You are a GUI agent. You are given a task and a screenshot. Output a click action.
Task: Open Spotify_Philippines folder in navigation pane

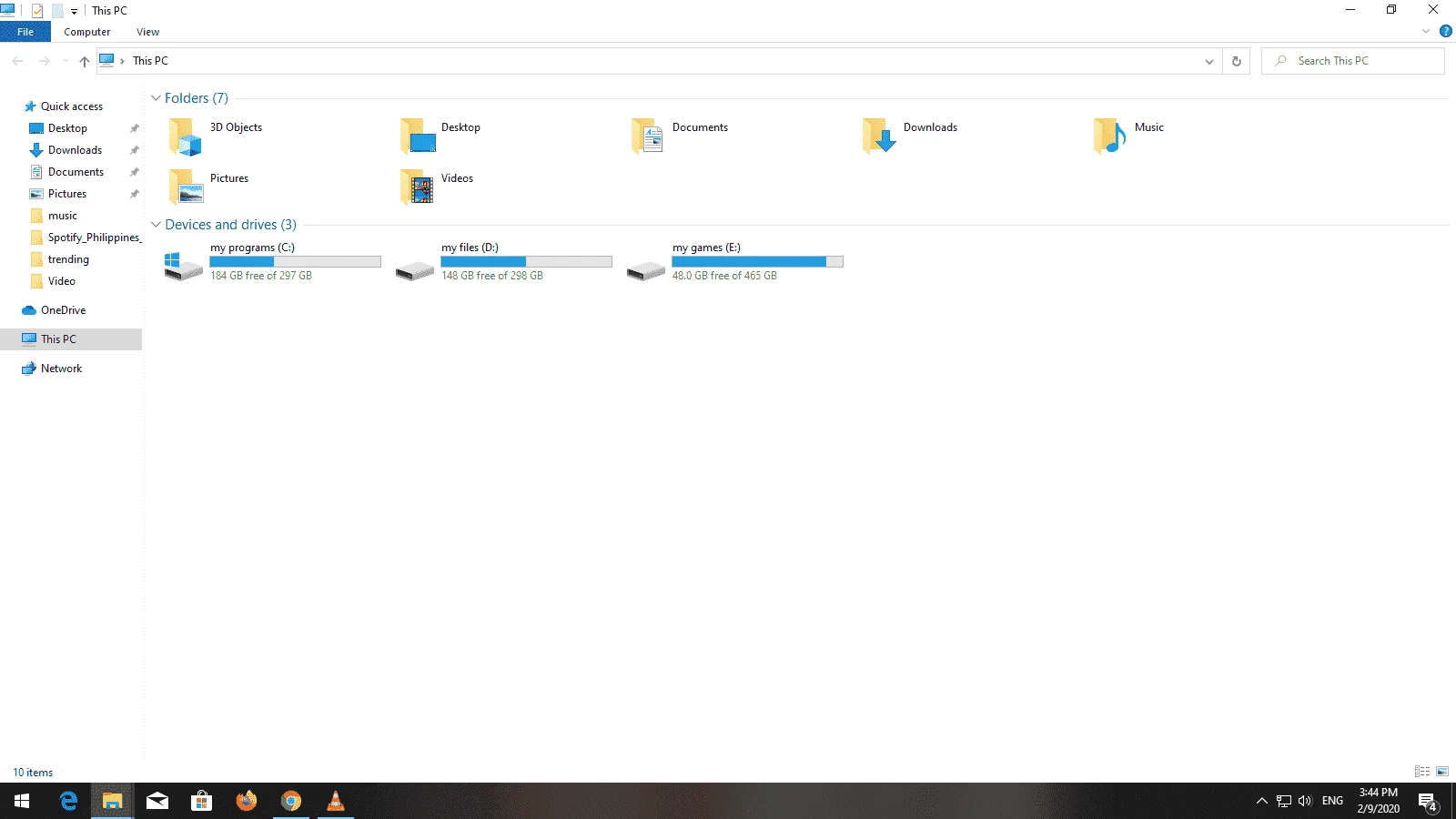pos(94,238)
